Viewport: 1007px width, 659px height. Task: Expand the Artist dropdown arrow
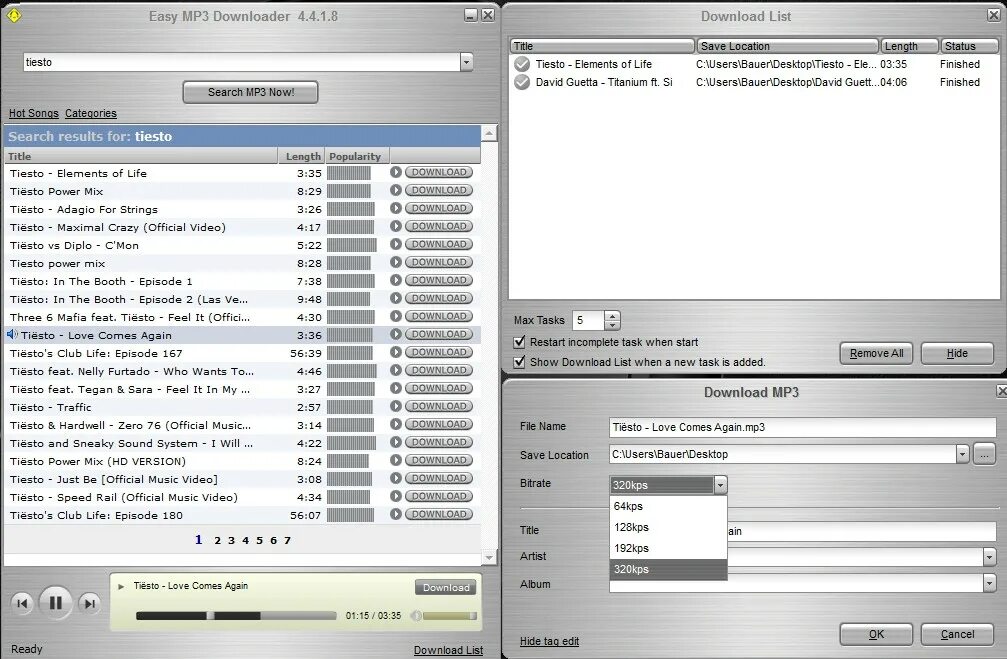tap(989, 556)
